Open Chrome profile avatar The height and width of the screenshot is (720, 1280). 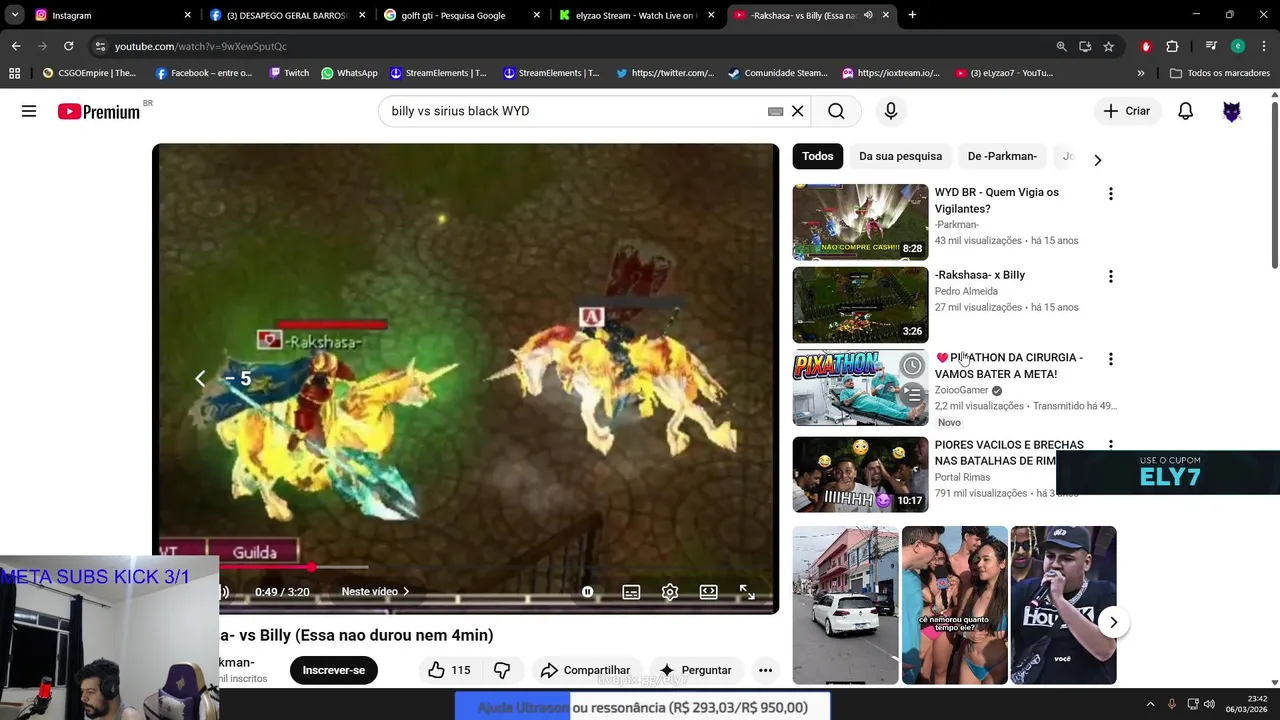tap(1238, 46)
